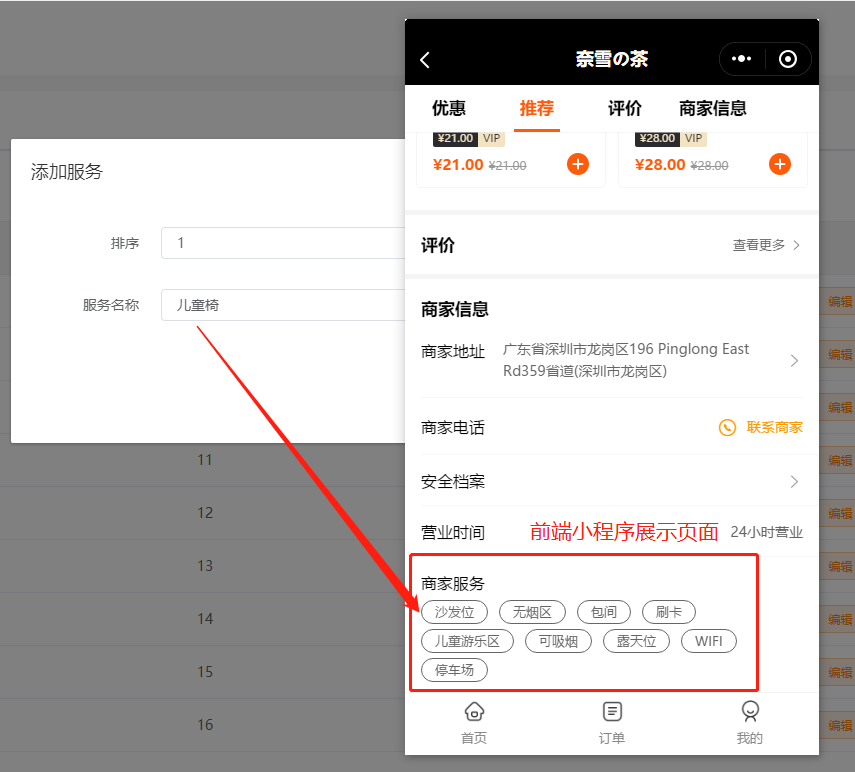Viewport: 855px width, 772px height.
Task: Click the ¥28.00 VIP price badge
Action: [671, 138]
